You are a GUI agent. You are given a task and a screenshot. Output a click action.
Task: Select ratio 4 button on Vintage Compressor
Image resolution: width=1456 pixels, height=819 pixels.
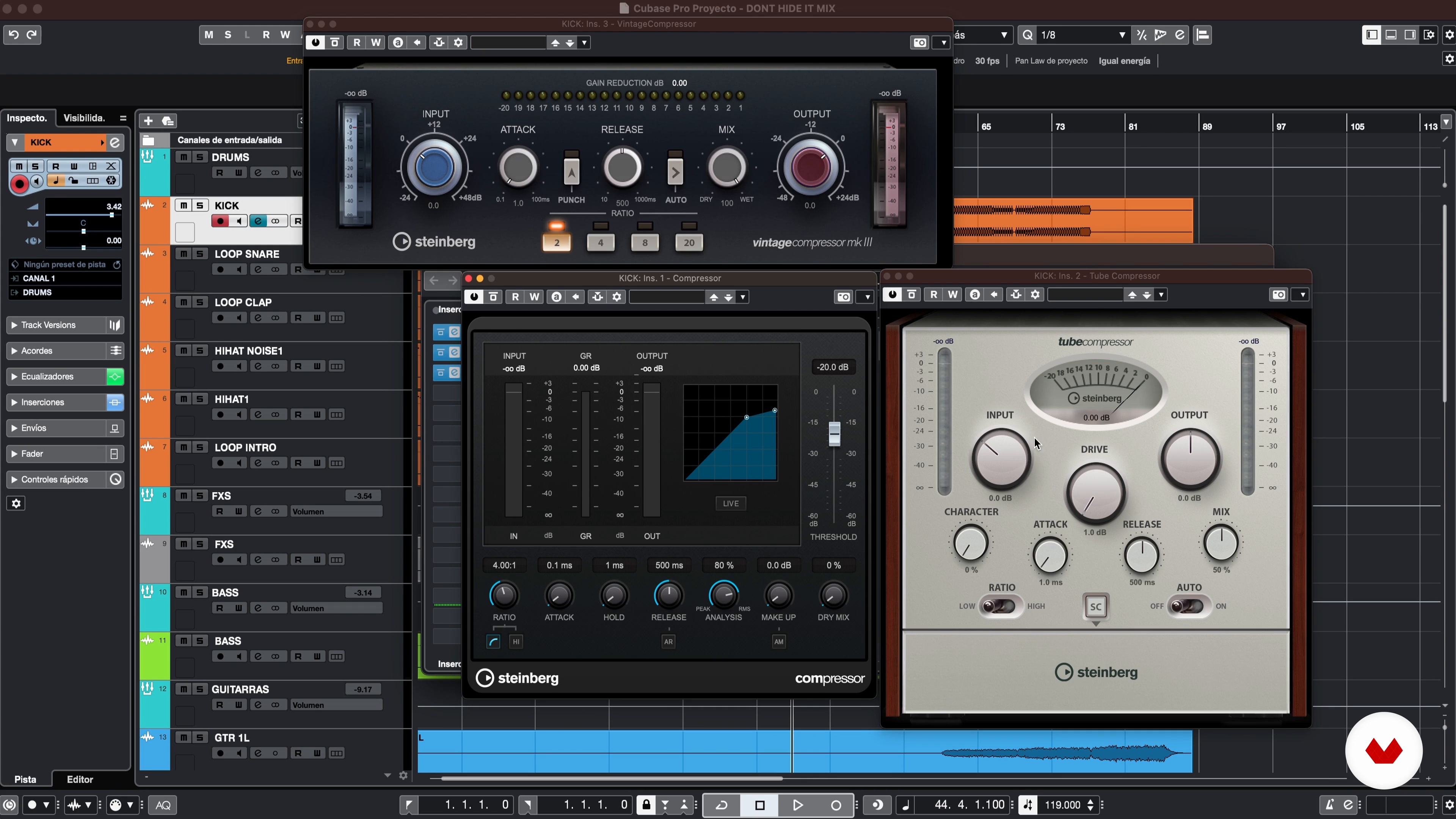coord(600,243)
